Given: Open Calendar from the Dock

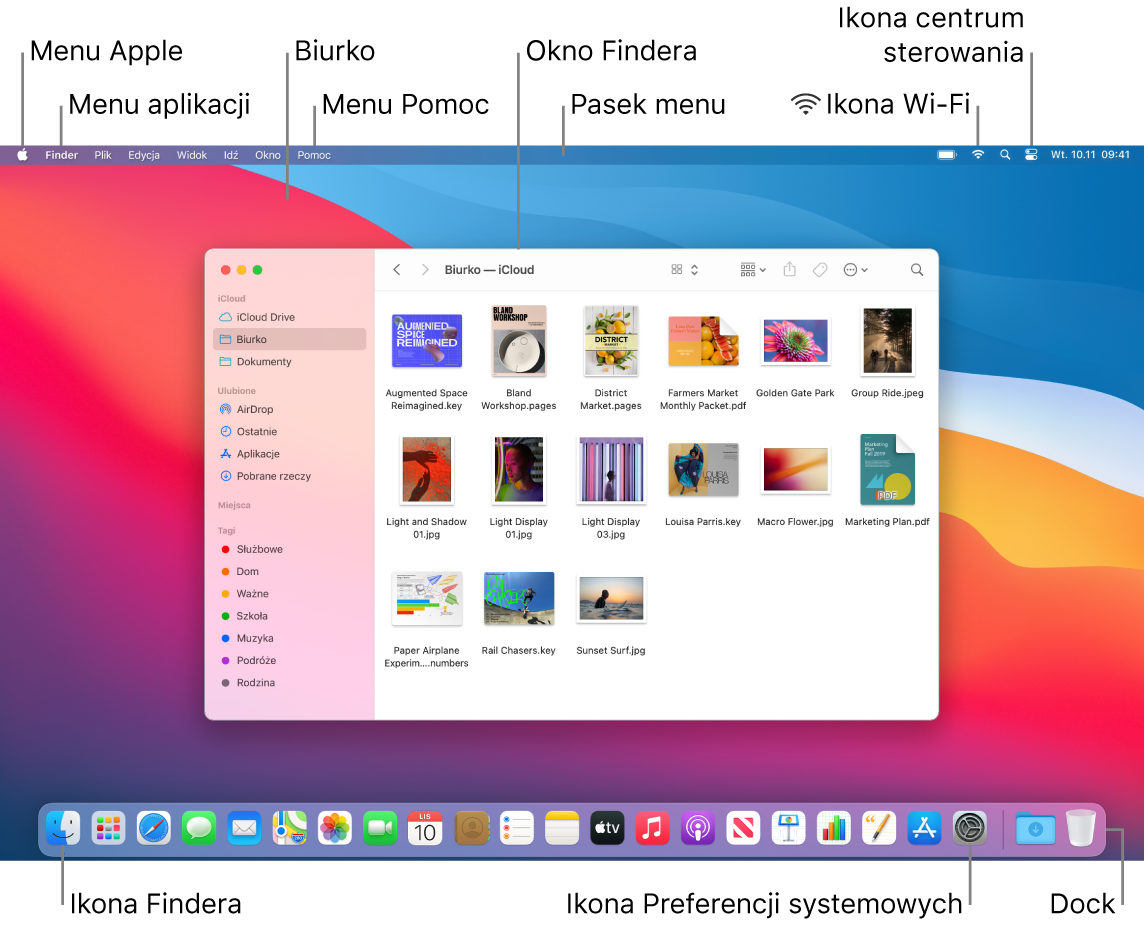Looking at the screenshot, I should point(425,828).
